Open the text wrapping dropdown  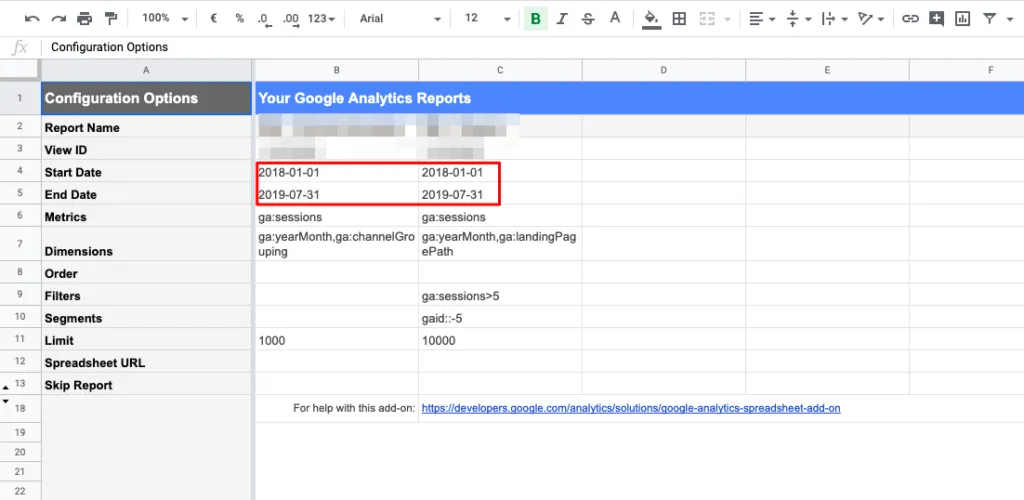click(x=834, y=19)
